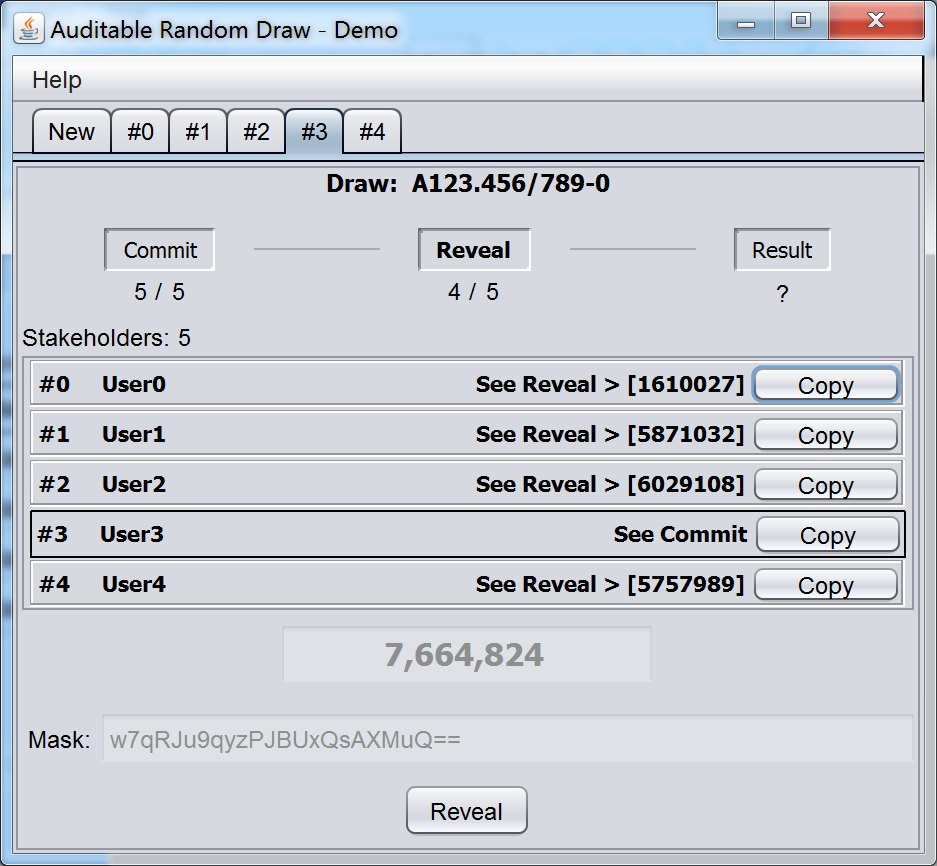The height and width of the screenshot is (866, 937).
Task: Click the ? result status
Action: coord(782,293)
